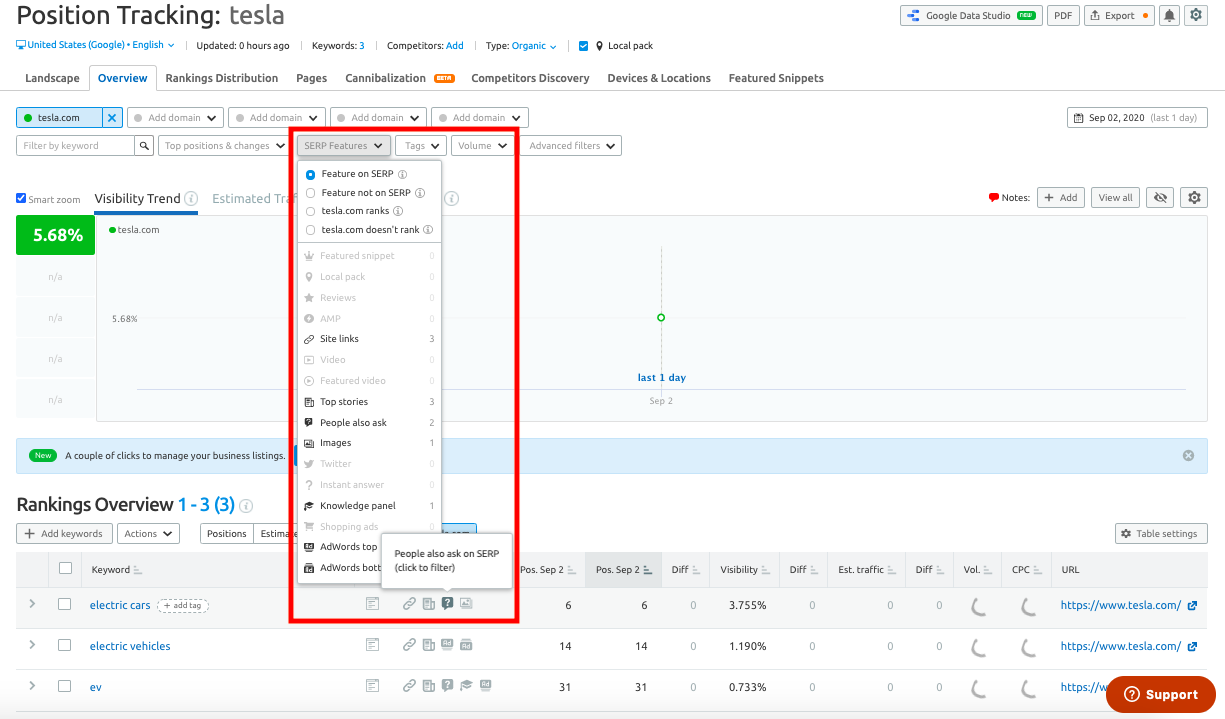Select the People also ask icon for electric cars
The width and height of the screenshot is (1225, 719).
point(447,603)
